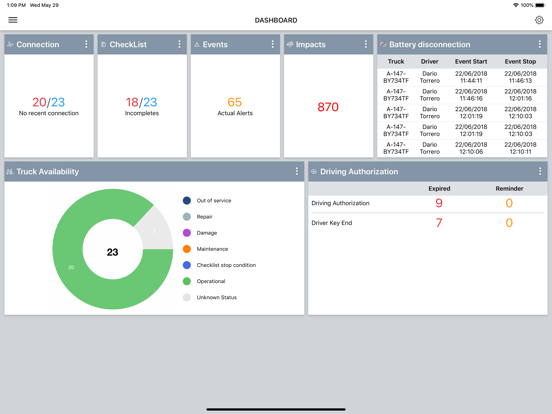Click the Expired column header

click(439, 188)
